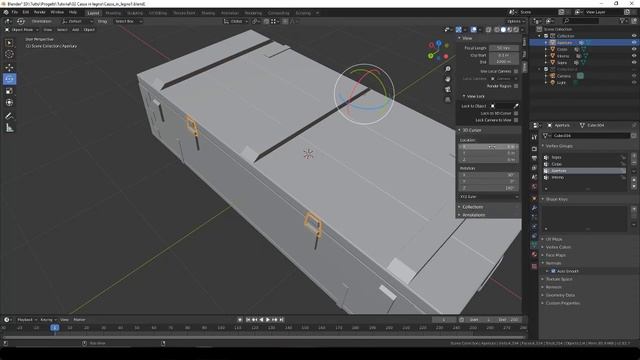Viewport: 640px width, 360px height.
Task: Expand the UV Maps panel
Action: pyautogui.click(x=554, y=239)
